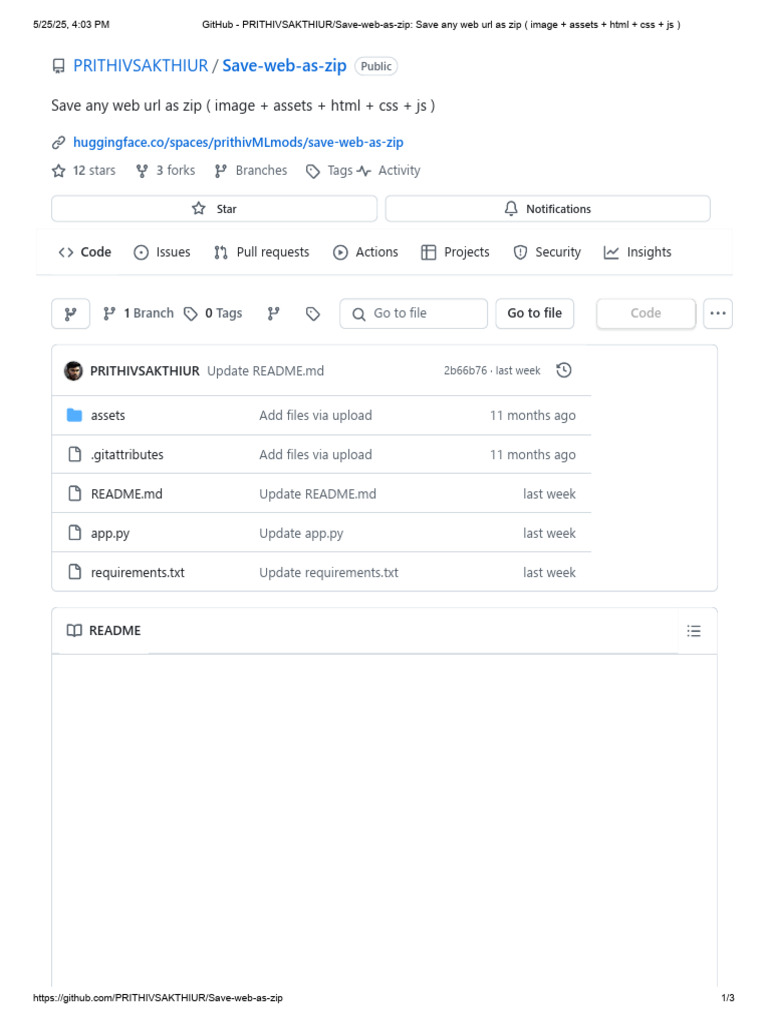Click the README.md file icon
Image resolution: width=768 pixels, height=1024 pixels.
(75, 494)
